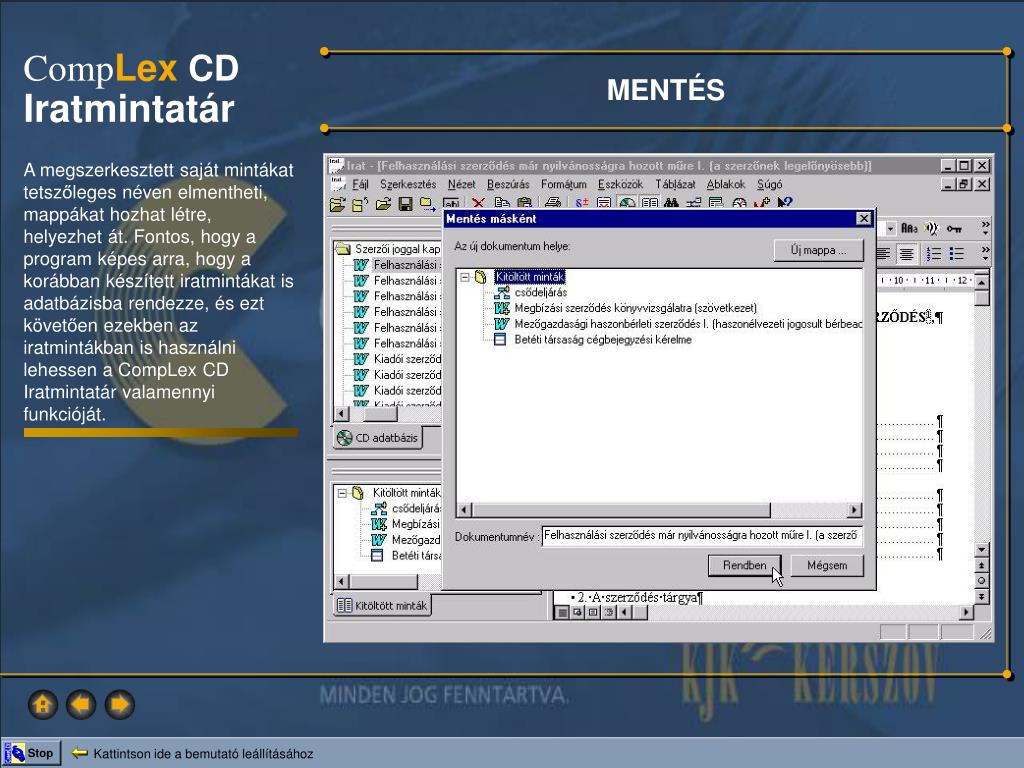1024x768 pixels.
Task: Click the first folder icon in the toolbar
Action: click(337, 204)
